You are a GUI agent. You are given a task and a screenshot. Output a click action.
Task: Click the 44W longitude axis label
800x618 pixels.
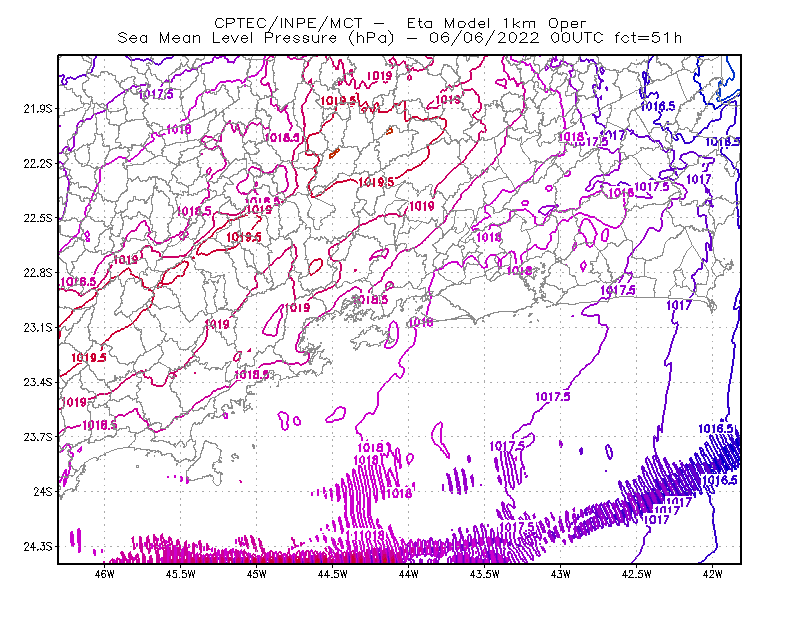coord(409,574)
